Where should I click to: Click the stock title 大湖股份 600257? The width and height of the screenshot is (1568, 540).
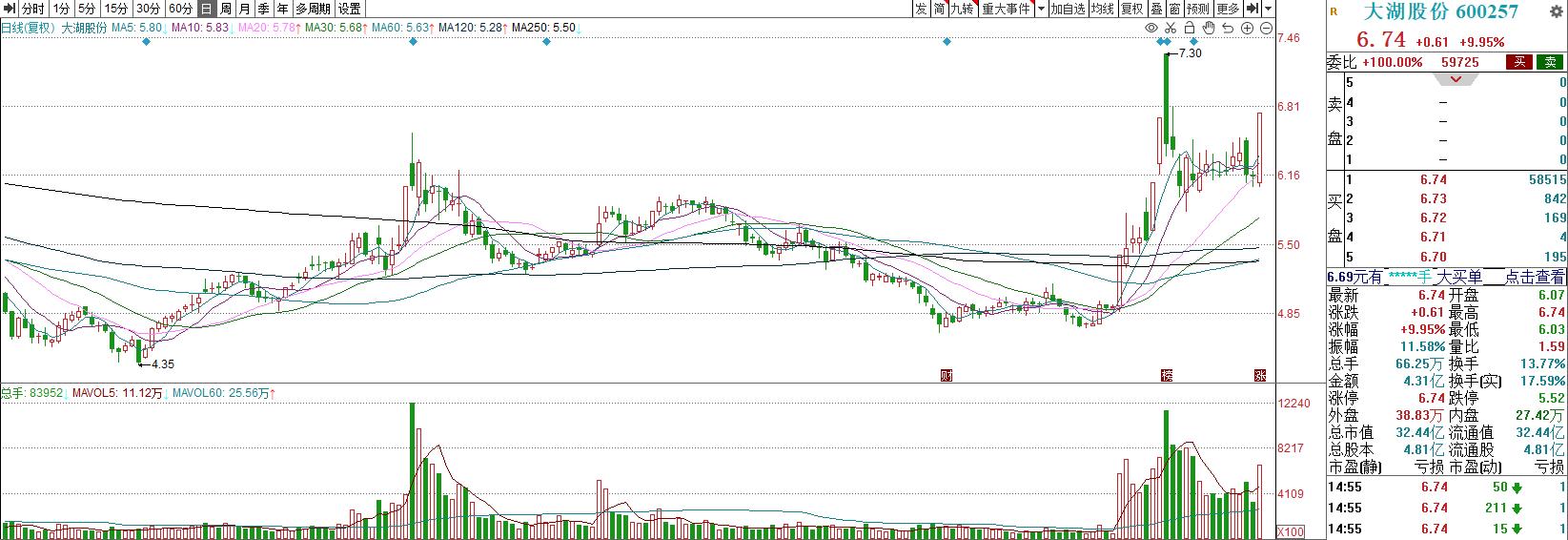1441,11
